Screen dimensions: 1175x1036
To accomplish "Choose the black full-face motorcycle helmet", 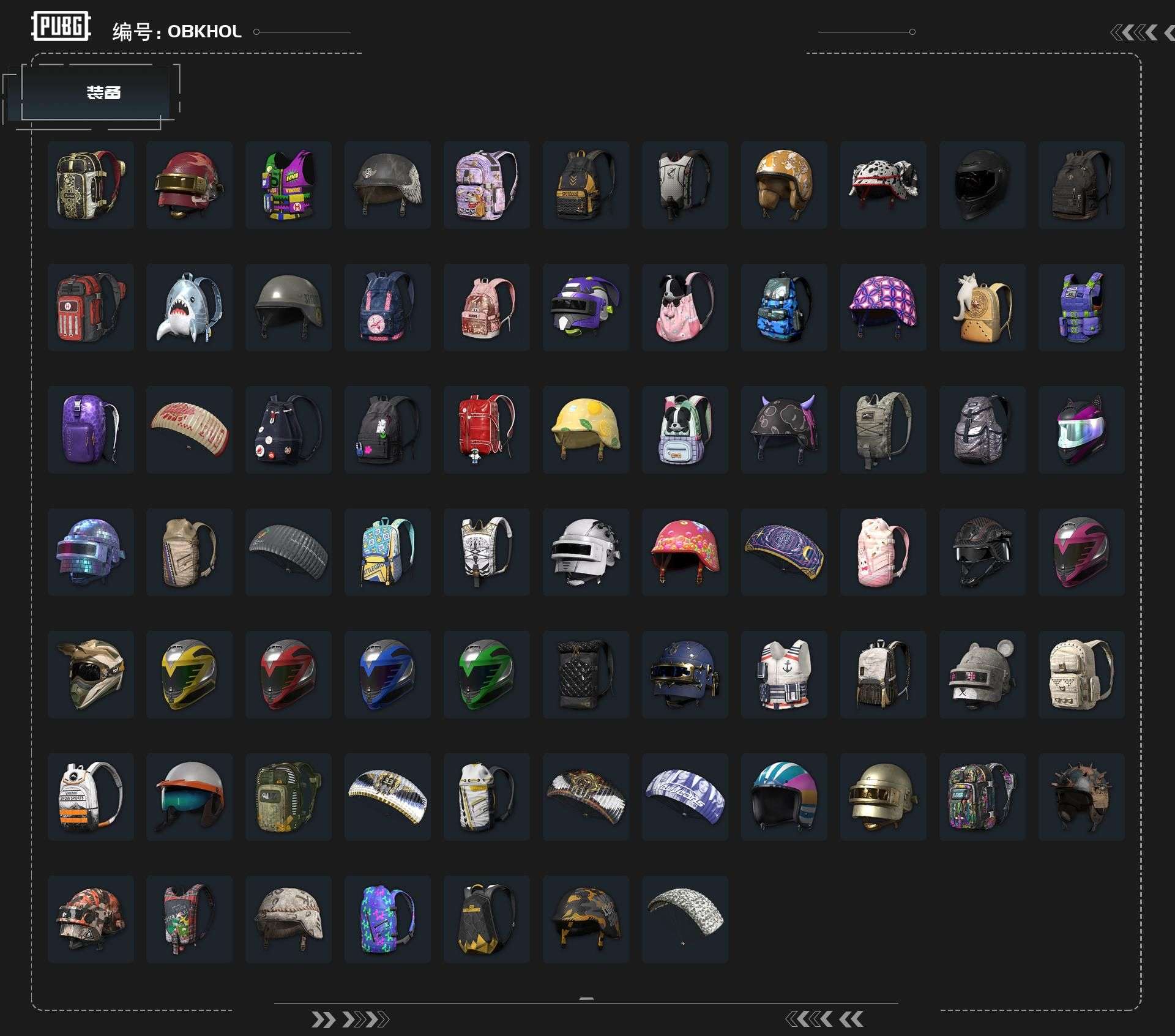I will coord(983,185).
